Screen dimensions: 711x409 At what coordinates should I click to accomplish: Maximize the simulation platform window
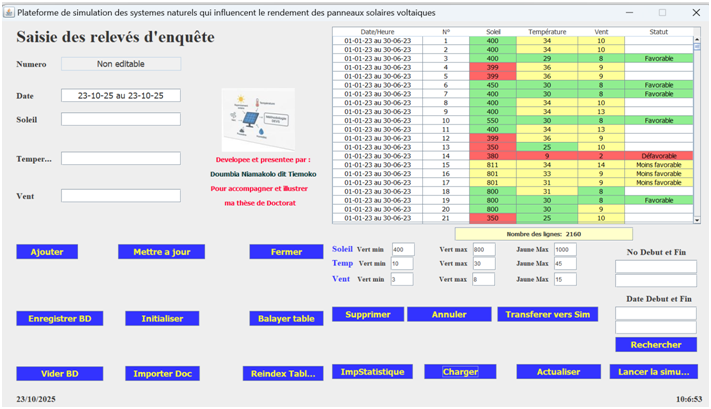[x=661, y=12]
